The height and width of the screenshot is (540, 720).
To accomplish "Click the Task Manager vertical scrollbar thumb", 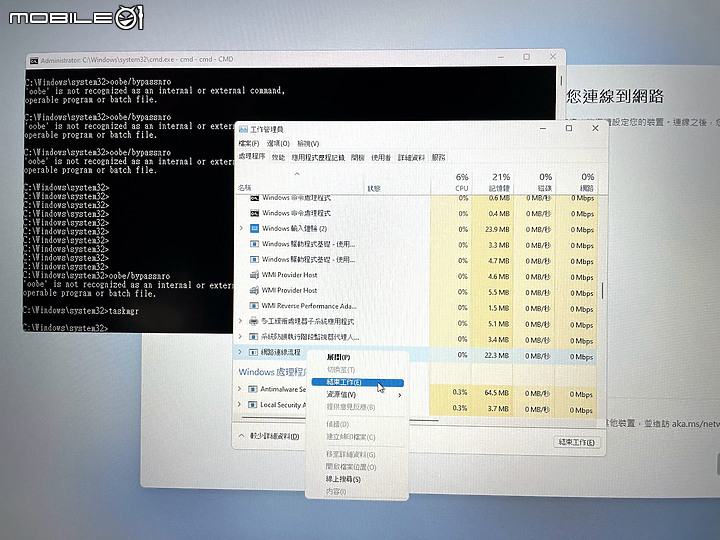I will [602, 290].
